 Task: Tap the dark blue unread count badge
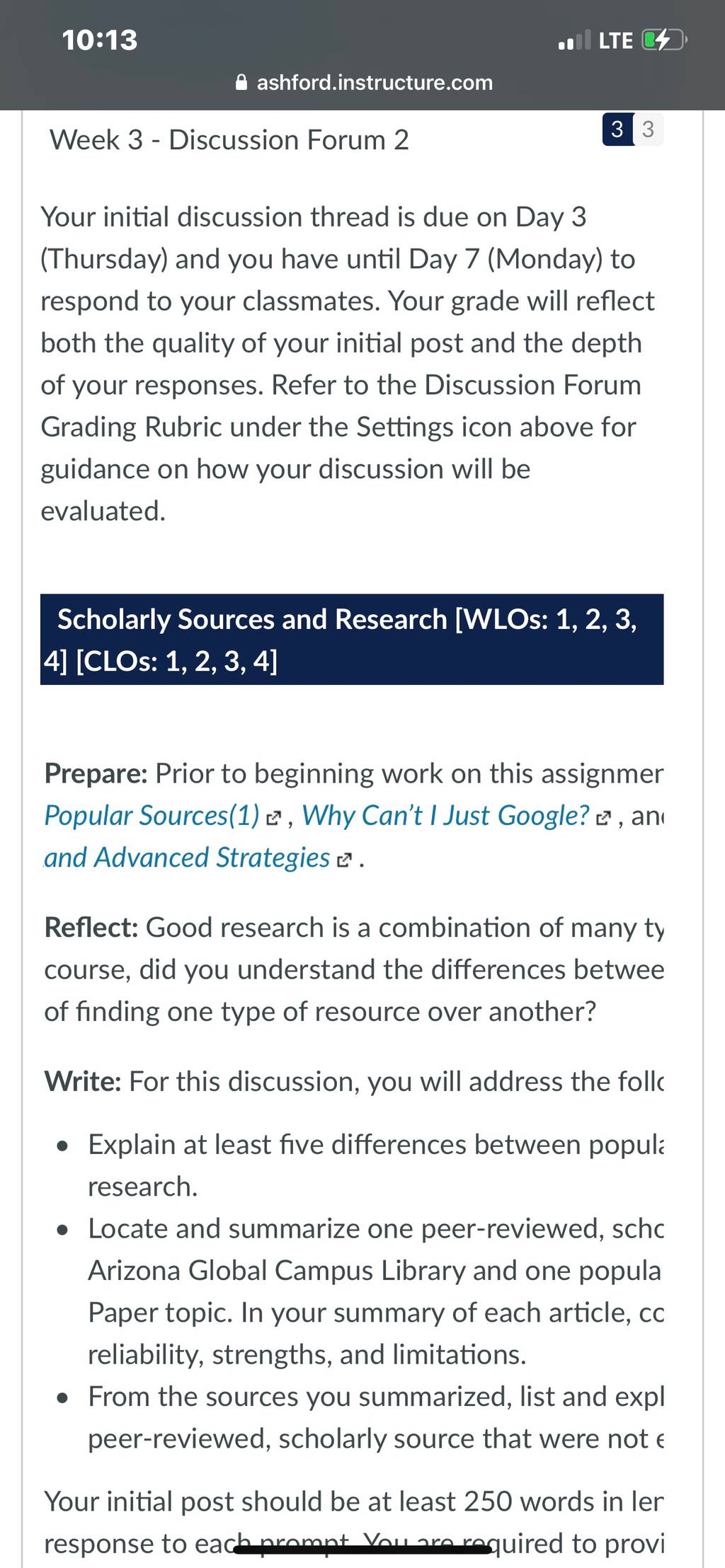617,129
